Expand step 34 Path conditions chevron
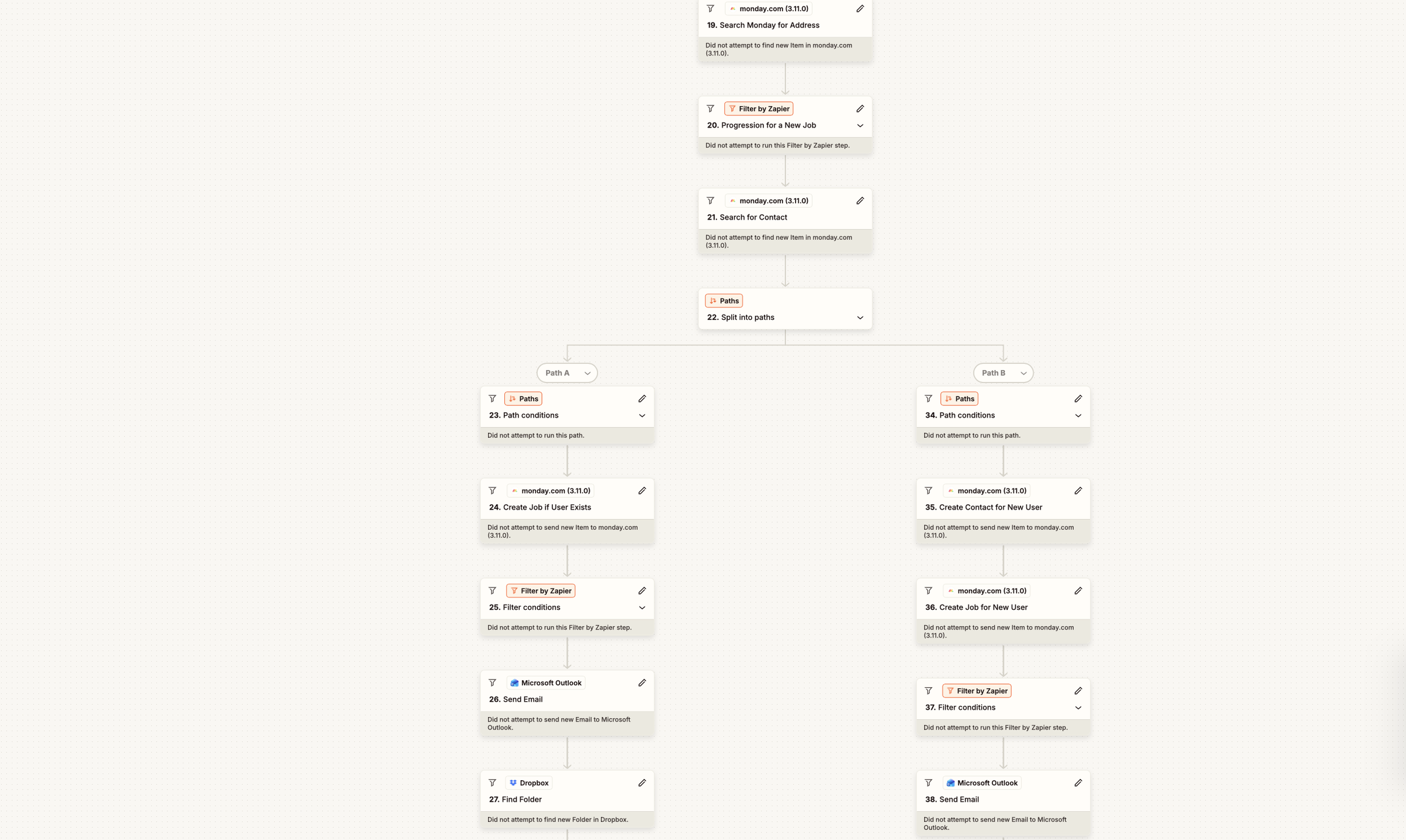 tap(1077, 415)
